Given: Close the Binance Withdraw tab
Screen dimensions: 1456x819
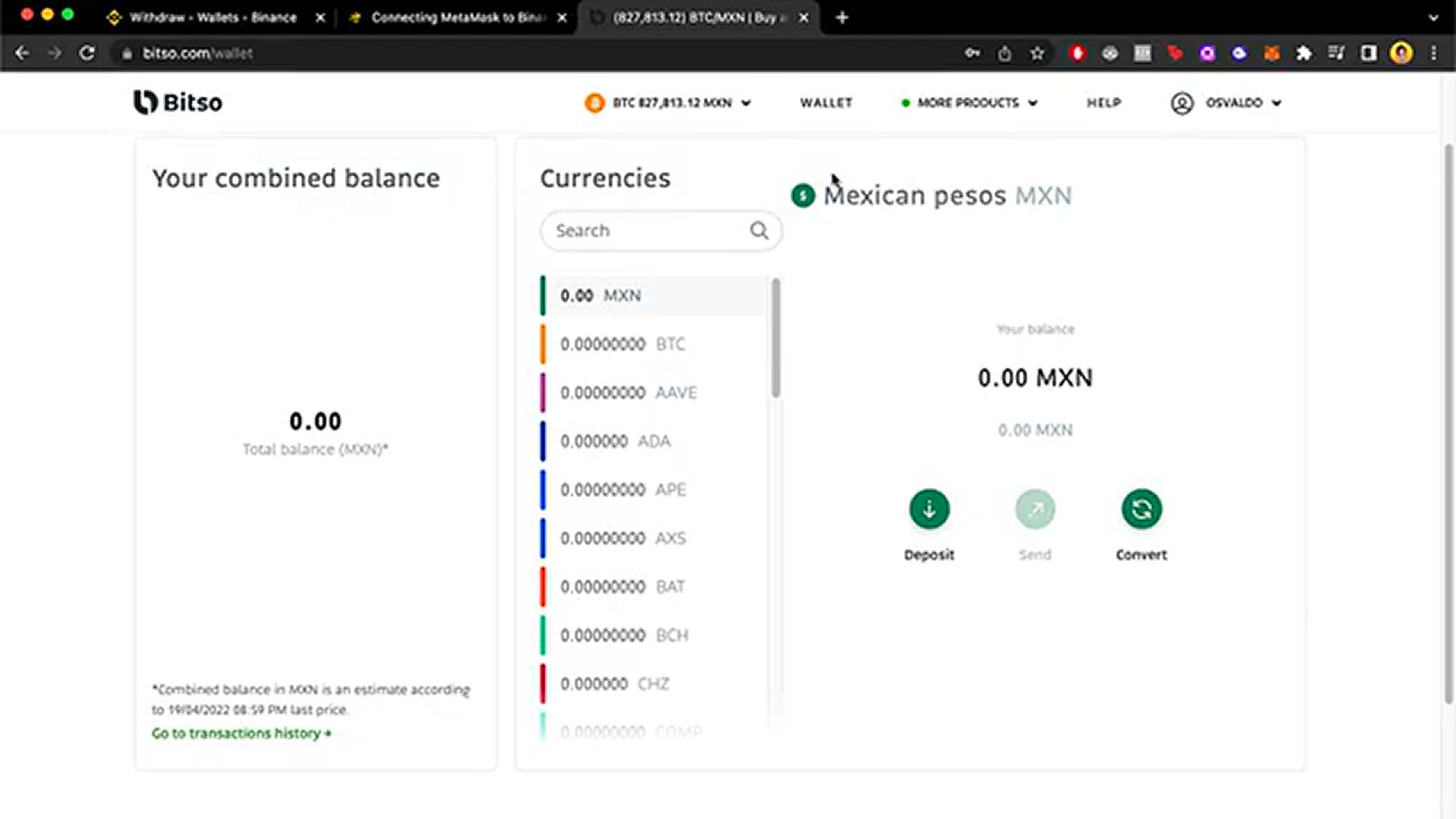Looking at the screenshot, I should [x=320, y=17].
